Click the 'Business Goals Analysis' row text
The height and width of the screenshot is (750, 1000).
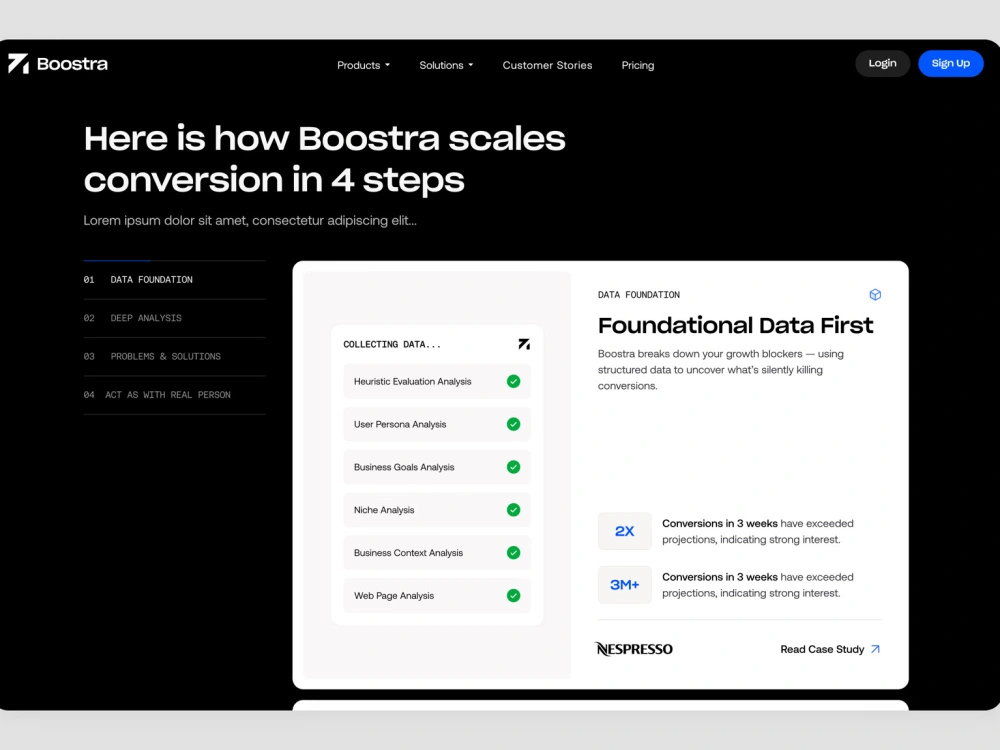tap(404, 467)
